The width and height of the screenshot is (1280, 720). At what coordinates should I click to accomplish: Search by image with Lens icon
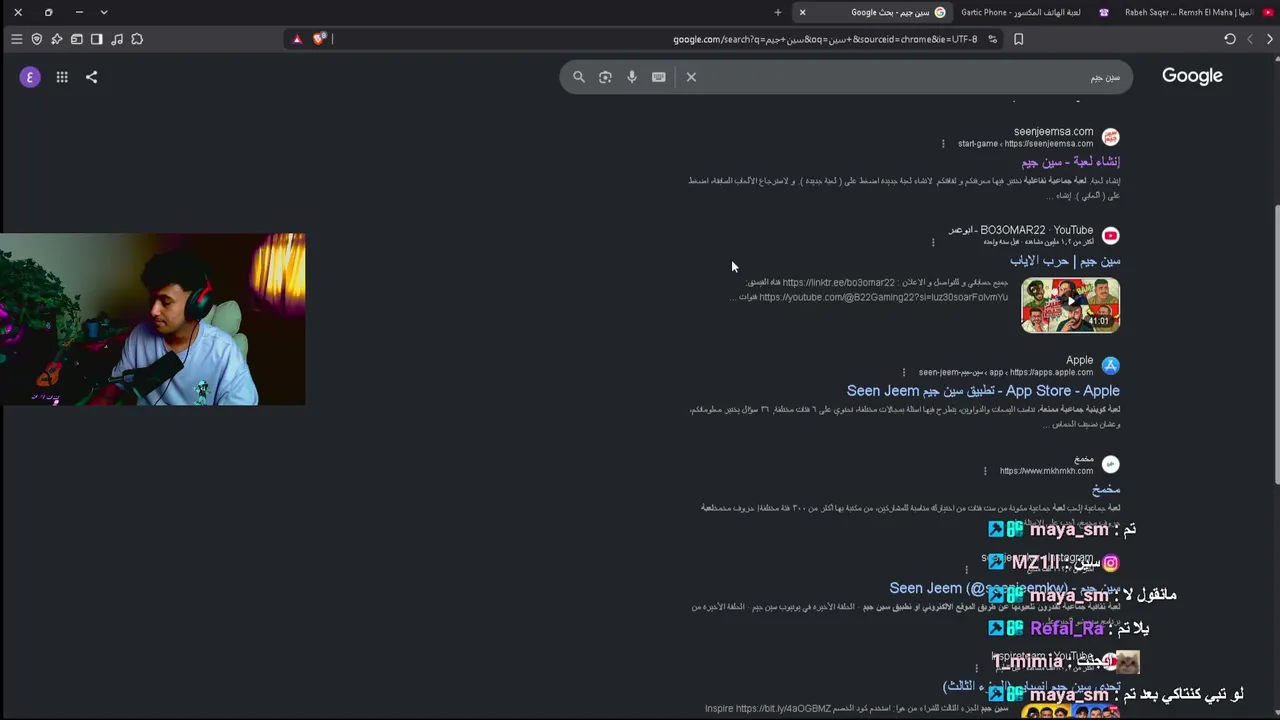pyautogui.click(x=605, y=77)
